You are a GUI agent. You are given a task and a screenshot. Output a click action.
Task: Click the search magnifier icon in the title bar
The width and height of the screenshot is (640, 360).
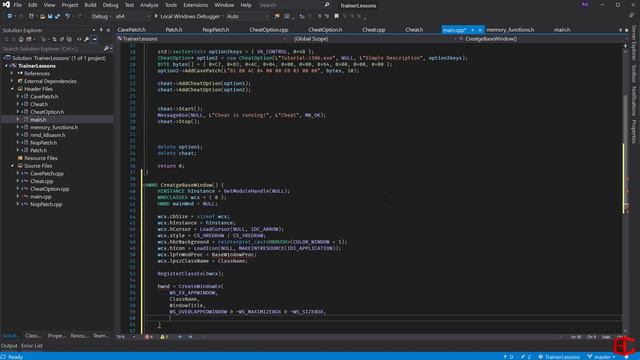[x=327, y=5]
